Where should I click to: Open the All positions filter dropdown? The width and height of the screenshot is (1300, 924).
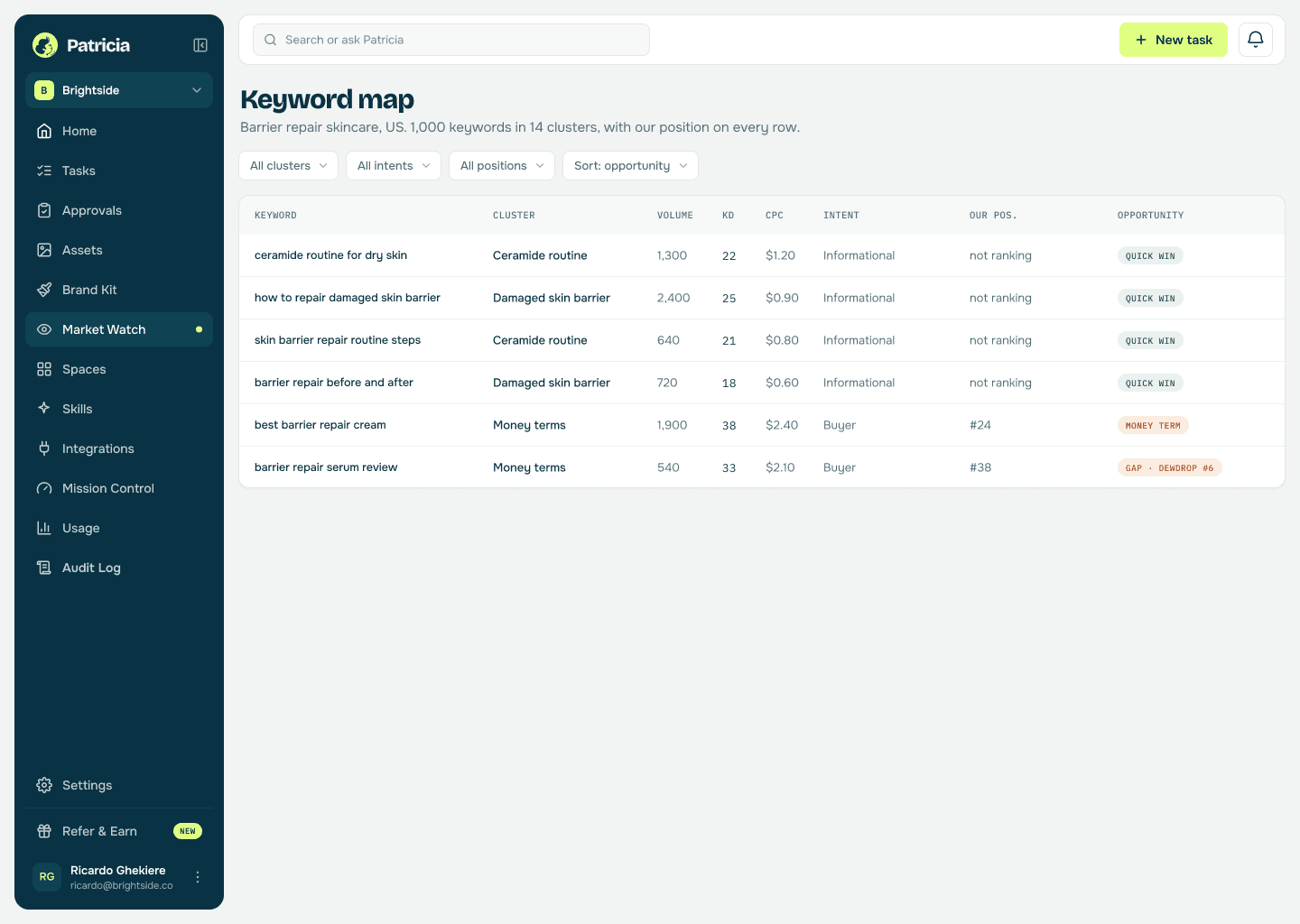(x=502, y=166)
